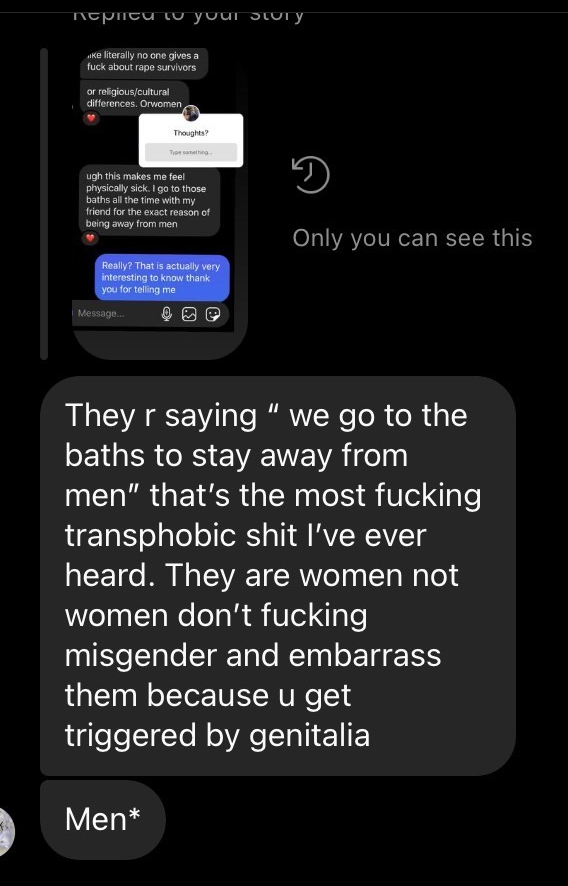
Task: Tap the blue 'Really? That is actually very' bubble
Action: coord(162,277)
